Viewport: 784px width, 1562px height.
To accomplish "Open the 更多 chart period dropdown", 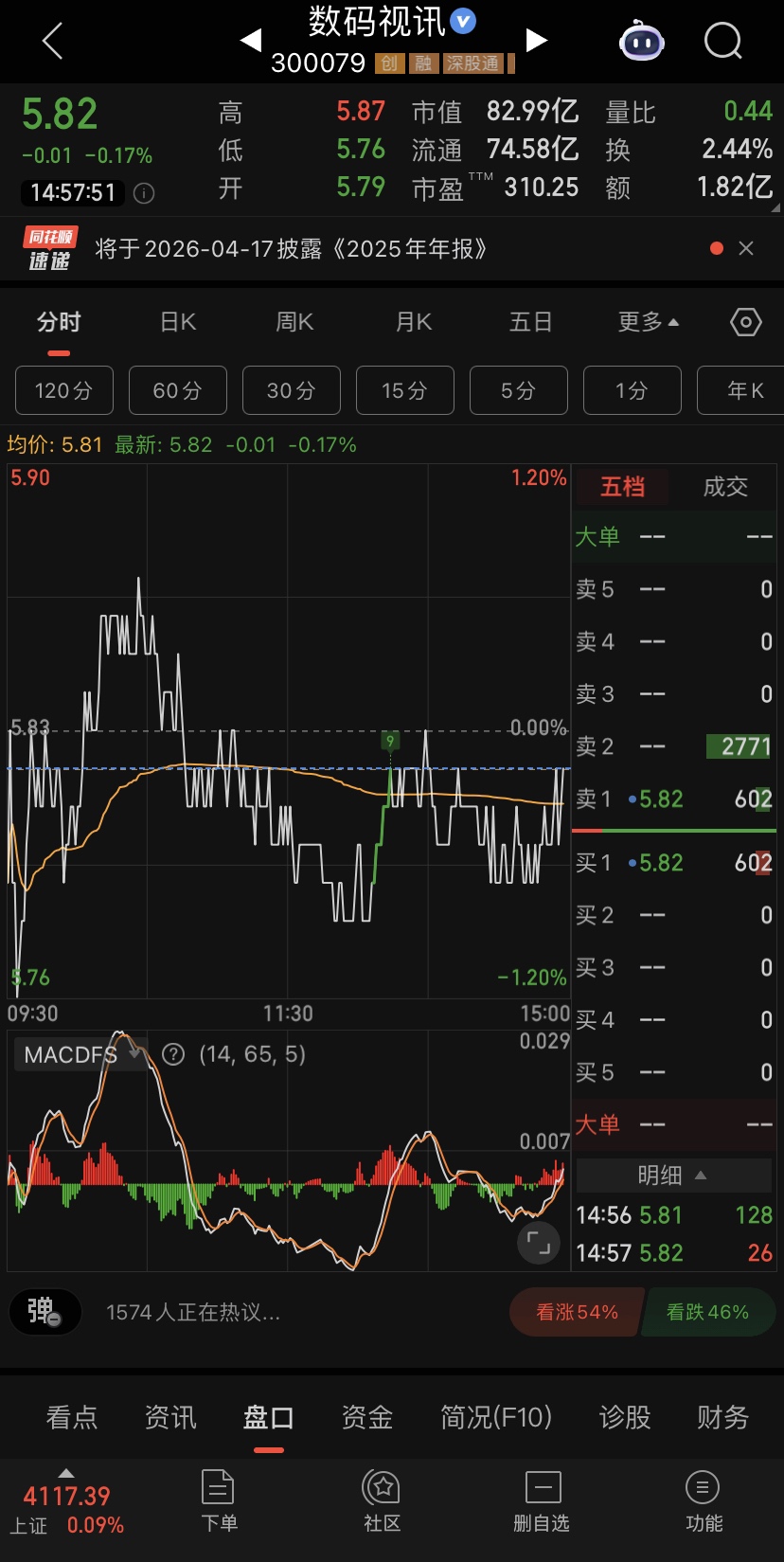I will click(x=649, y=322).
